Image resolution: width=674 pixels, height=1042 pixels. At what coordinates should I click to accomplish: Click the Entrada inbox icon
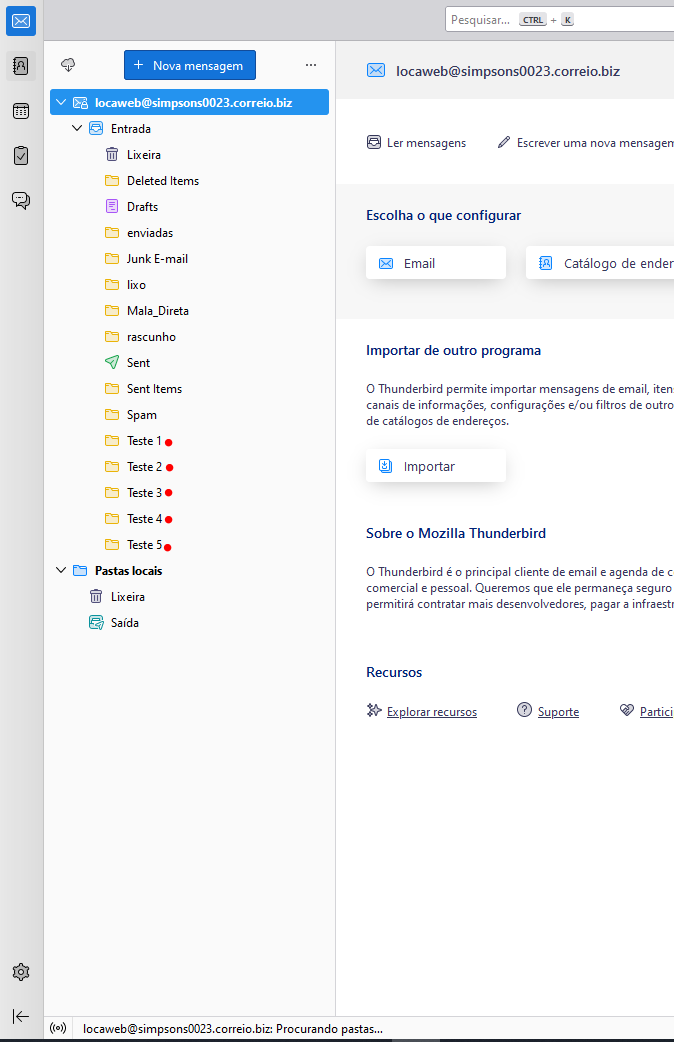click(x=96, y=128)
